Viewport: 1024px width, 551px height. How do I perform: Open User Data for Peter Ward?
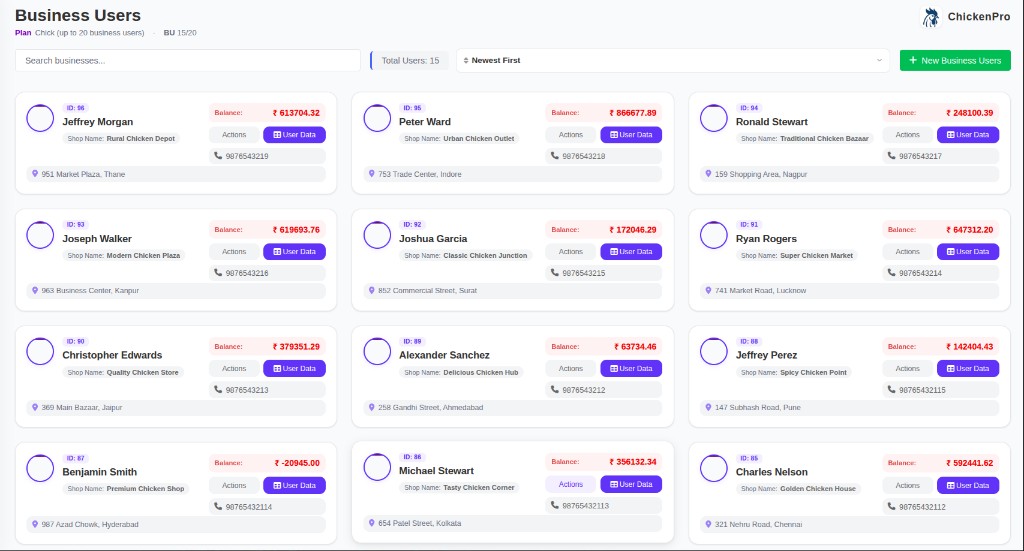click(x=631, y=134)
